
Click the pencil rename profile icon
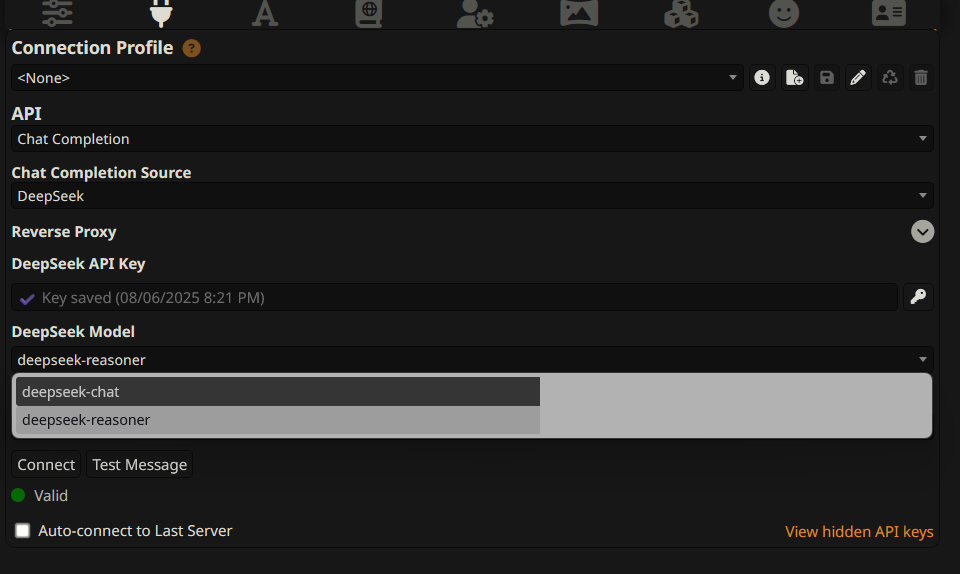(858, 78)
